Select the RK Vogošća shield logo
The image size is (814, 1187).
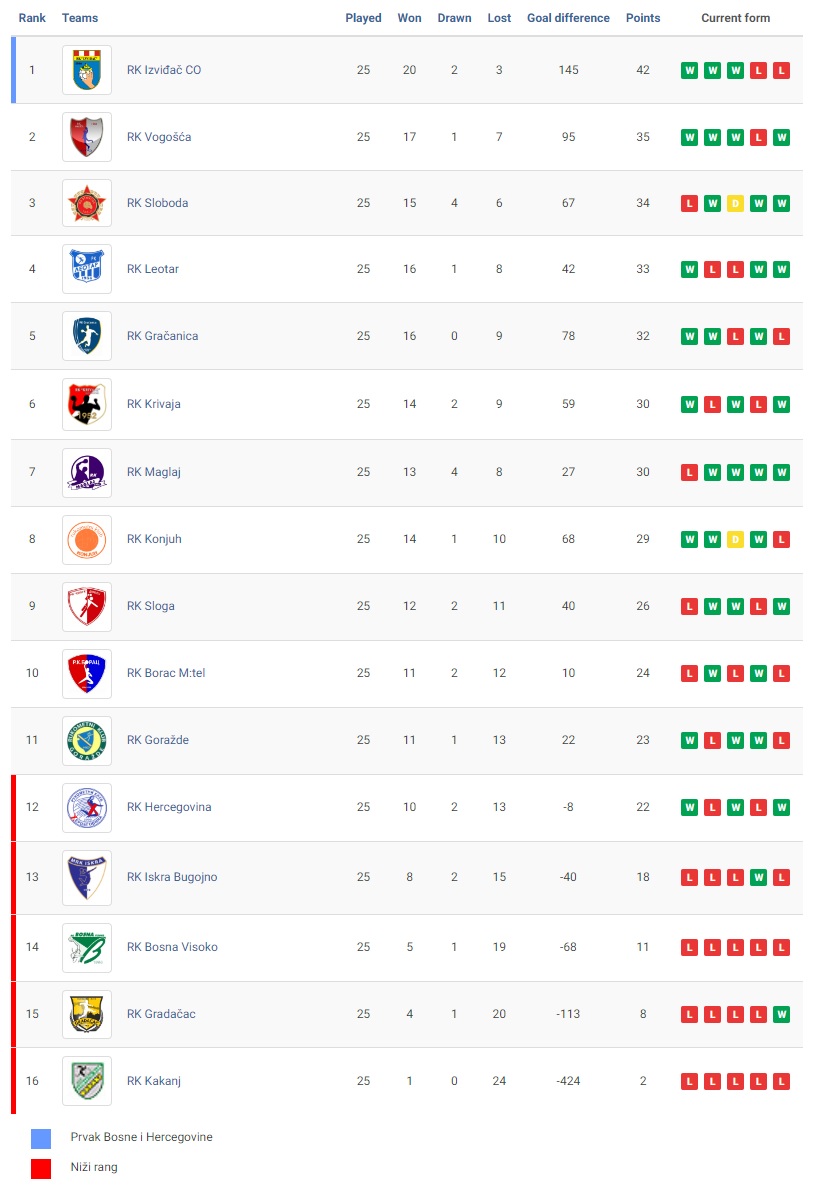click(87, 137)
